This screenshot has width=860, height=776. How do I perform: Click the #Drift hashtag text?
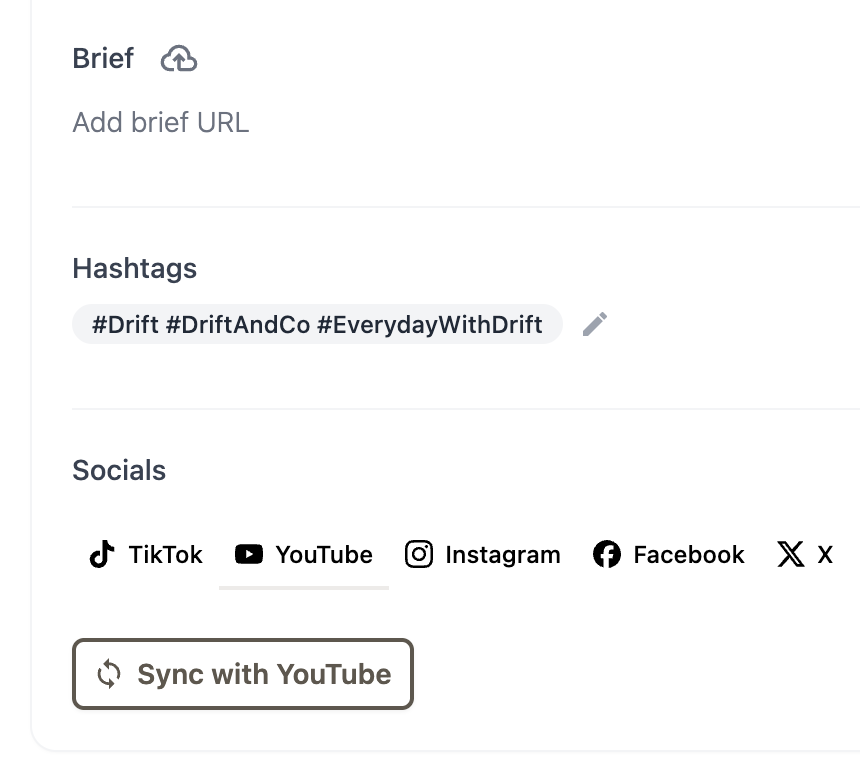pyautogui.click(x=125, y=325)
